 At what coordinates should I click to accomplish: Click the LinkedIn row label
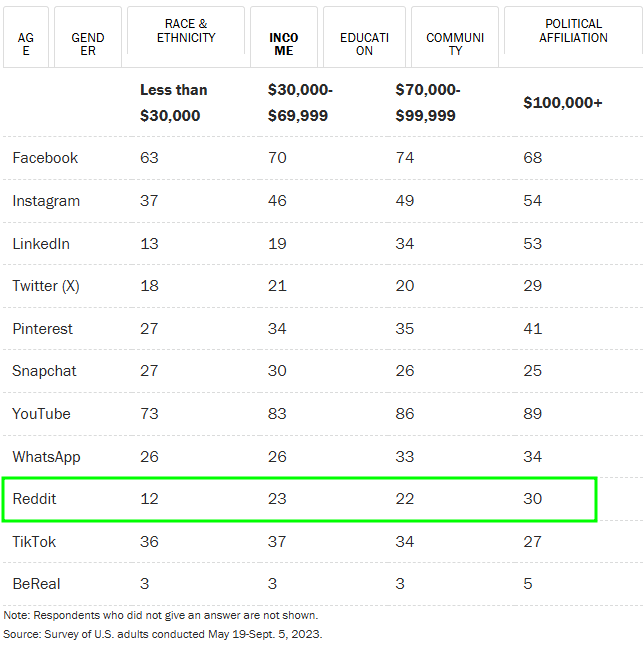[x=41, y=244]
